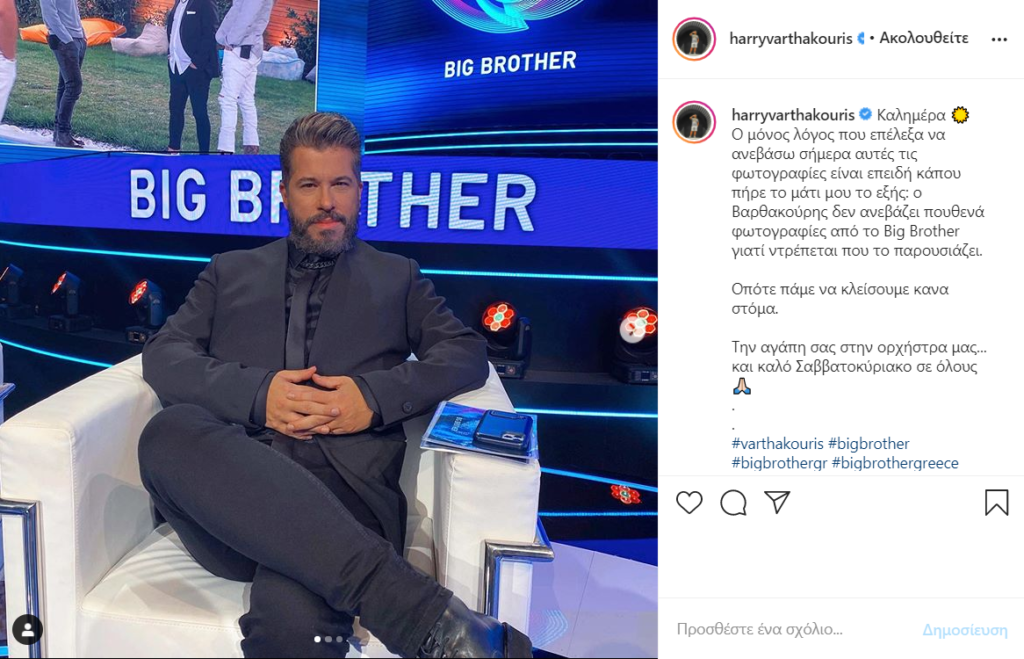
Task: Click the main Big Brother photo
Action: pos(328,329)
